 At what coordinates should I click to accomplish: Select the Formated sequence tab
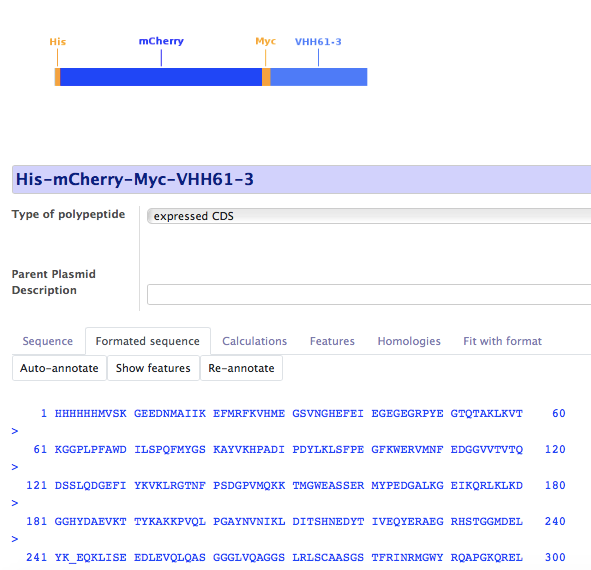click(x=148, y=341)
